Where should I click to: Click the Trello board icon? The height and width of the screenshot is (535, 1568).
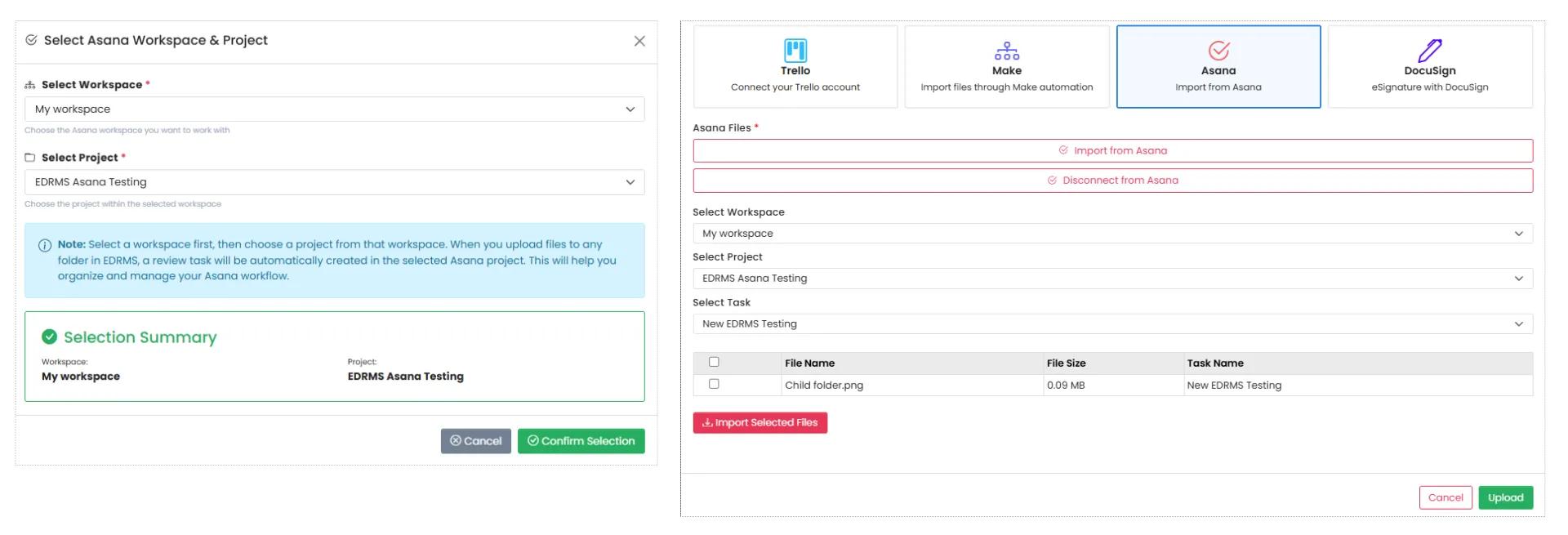pos(795,51)
